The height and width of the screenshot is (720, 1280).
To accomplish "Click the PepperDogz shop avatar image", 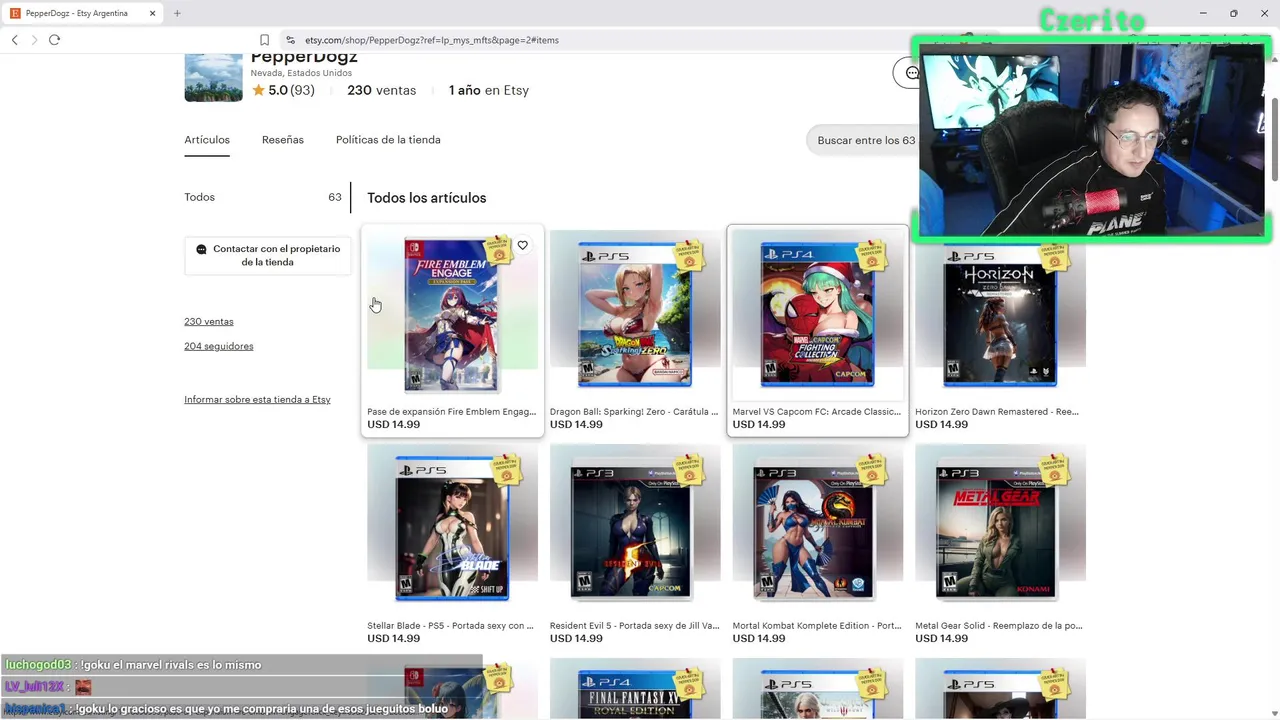I will click(x=213, y=76).
